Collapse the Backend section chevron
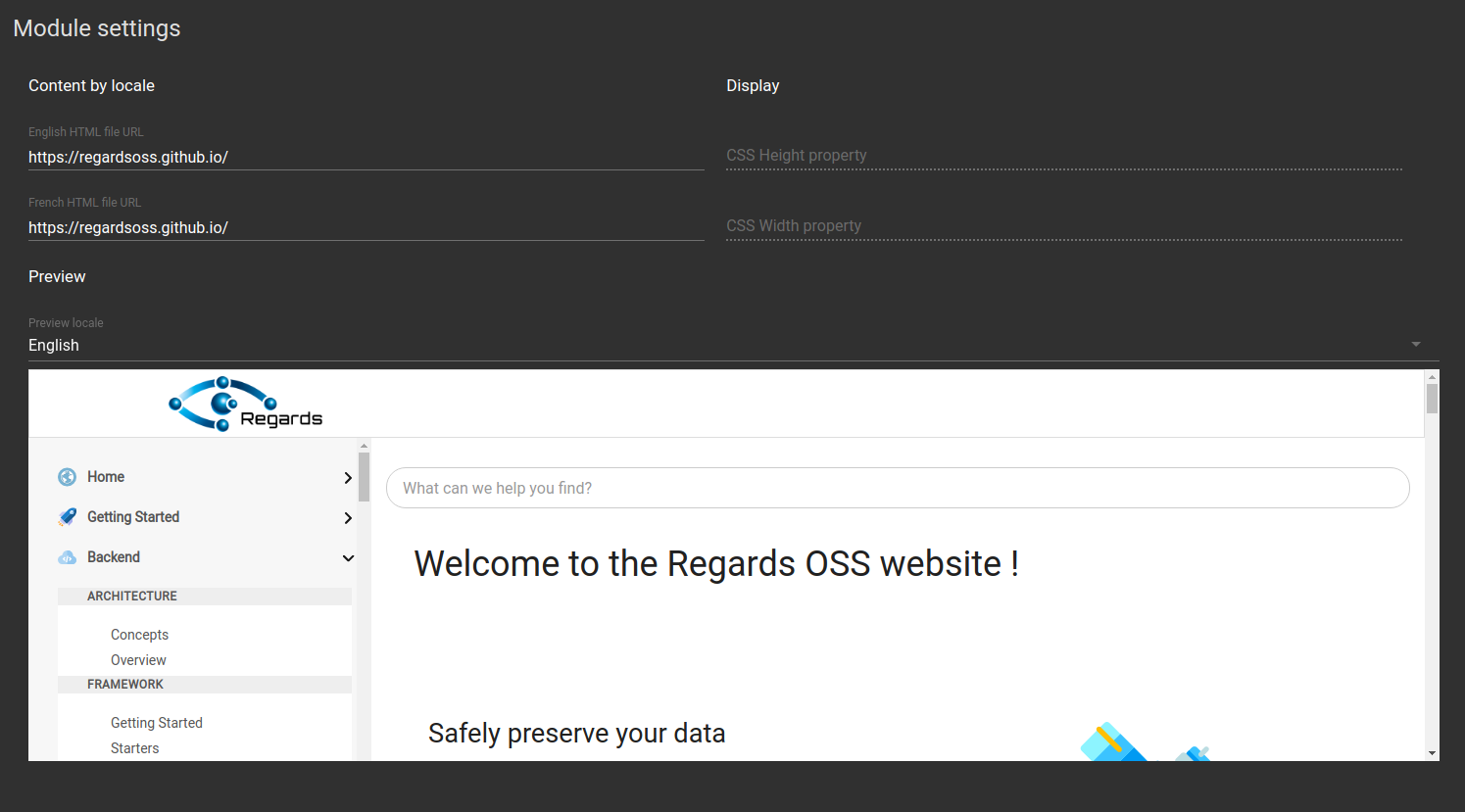Image resolution: width=1465 pixels, height=812 pixels. click(x=348, y=558)
